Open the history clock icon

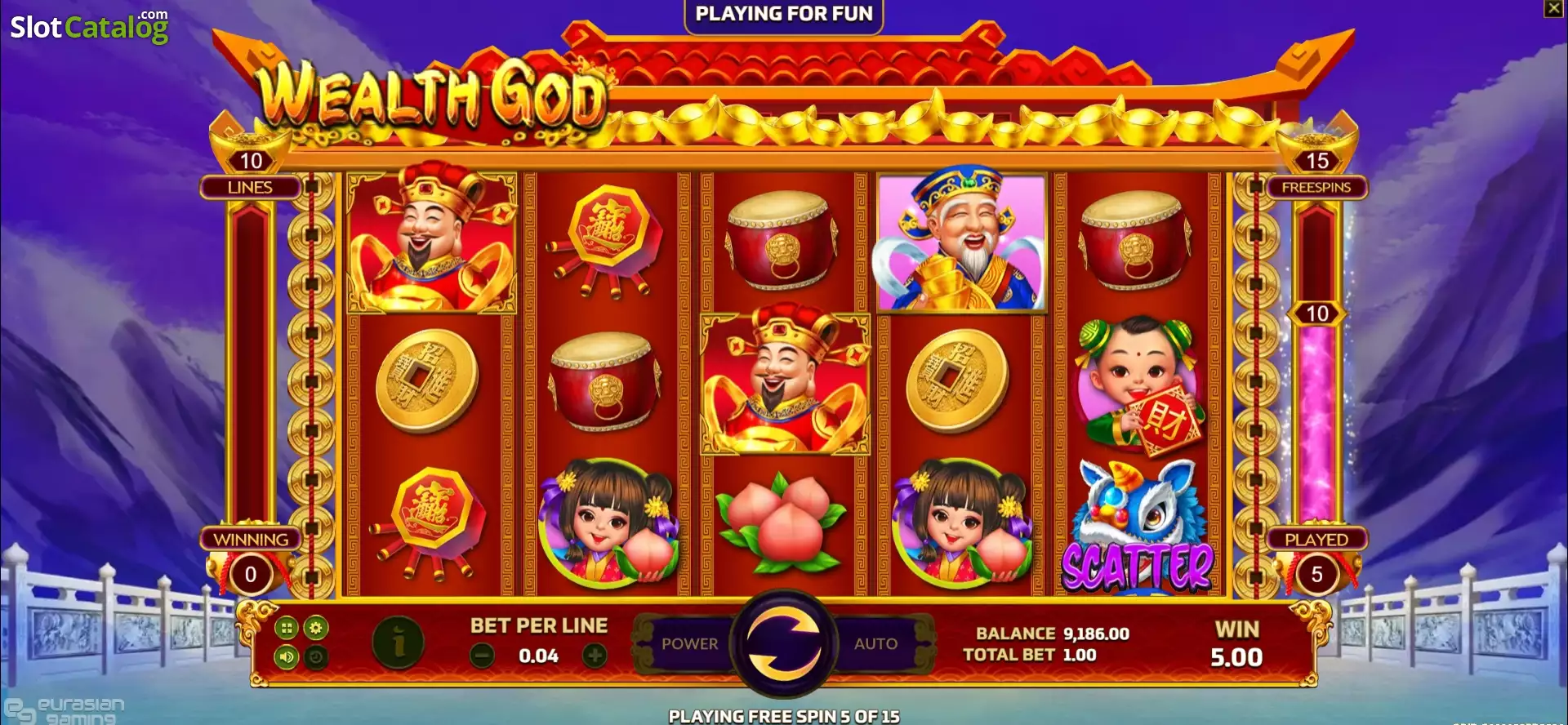point(316,656)
